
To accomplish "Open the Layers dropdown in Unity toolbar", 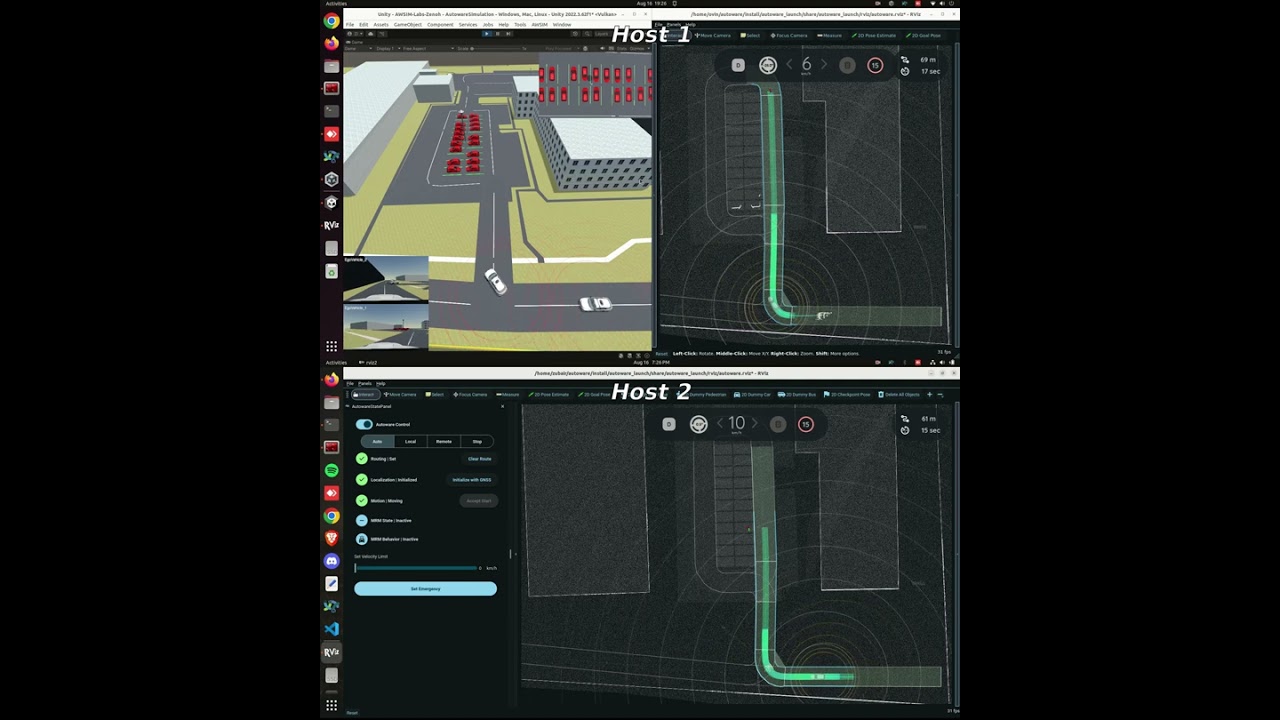I will pyautogui.click(x=603, y=34).
